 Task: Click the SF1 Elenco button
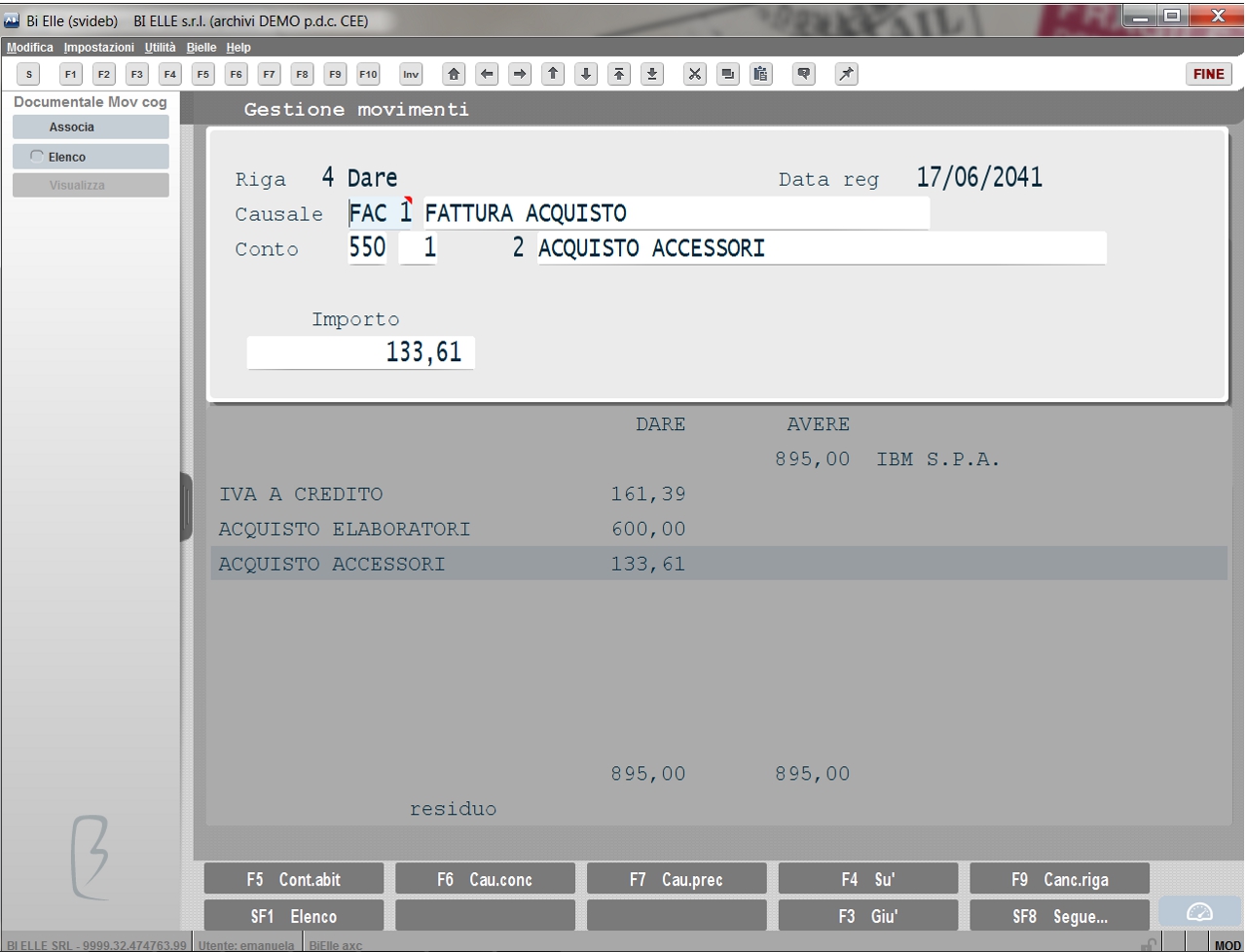(x=294, y=916)
